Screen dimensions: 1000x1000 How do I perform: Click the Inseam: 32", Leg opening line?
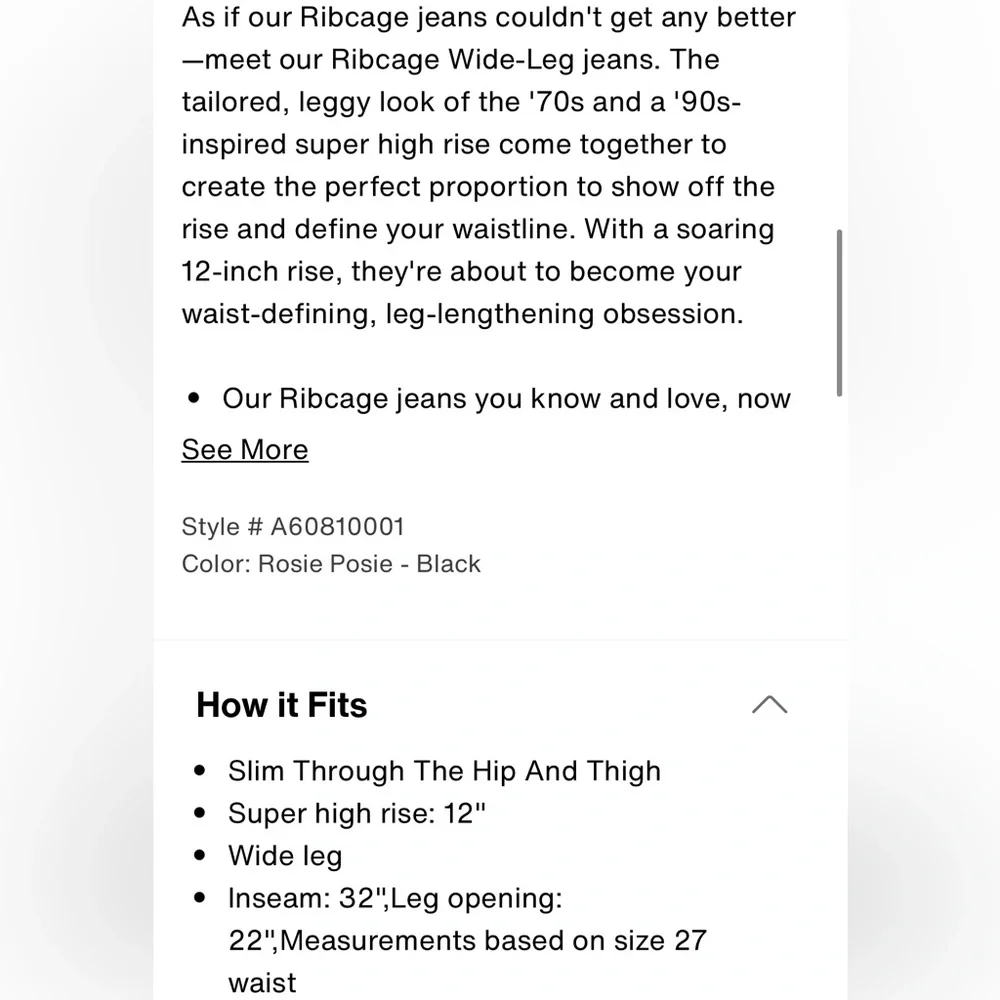(395, 898)
